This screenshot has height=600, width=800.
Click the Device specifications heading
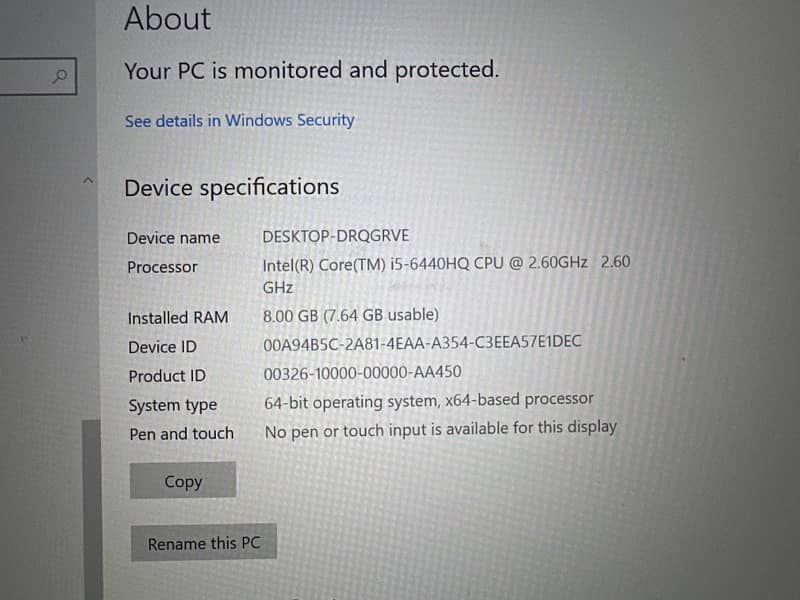click(231, 187)
